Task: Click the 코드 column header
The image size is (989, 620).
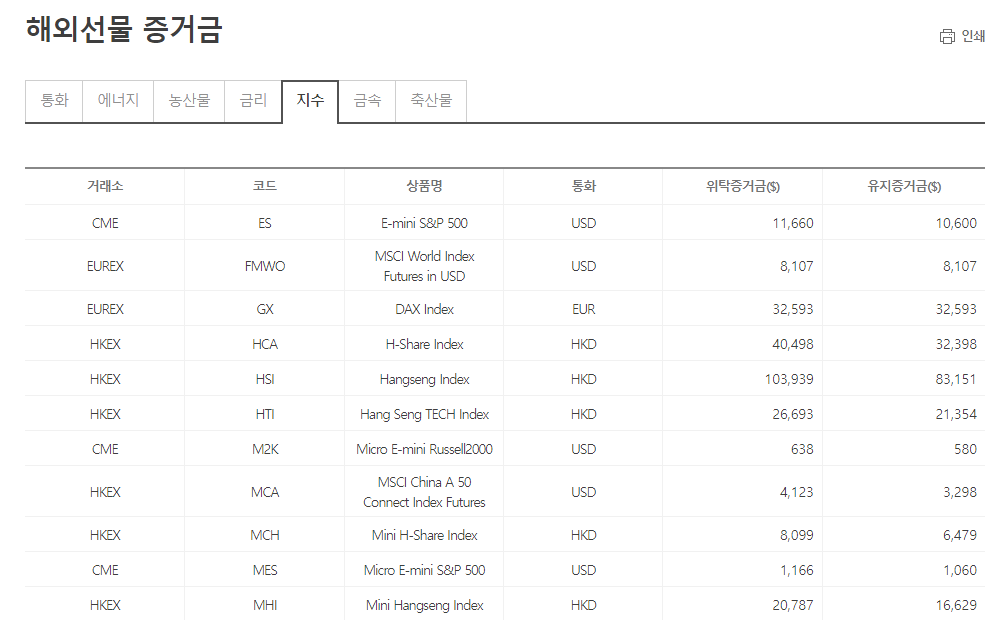Action: (x=265, y=186)
